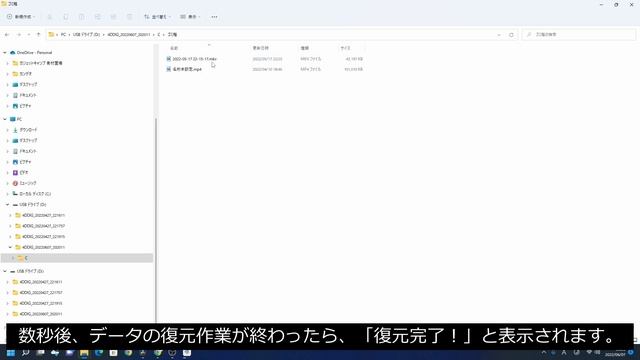640x360 pixels.
Task: Sort by the 名前 (Name) column header
Action: click(174, 48)
